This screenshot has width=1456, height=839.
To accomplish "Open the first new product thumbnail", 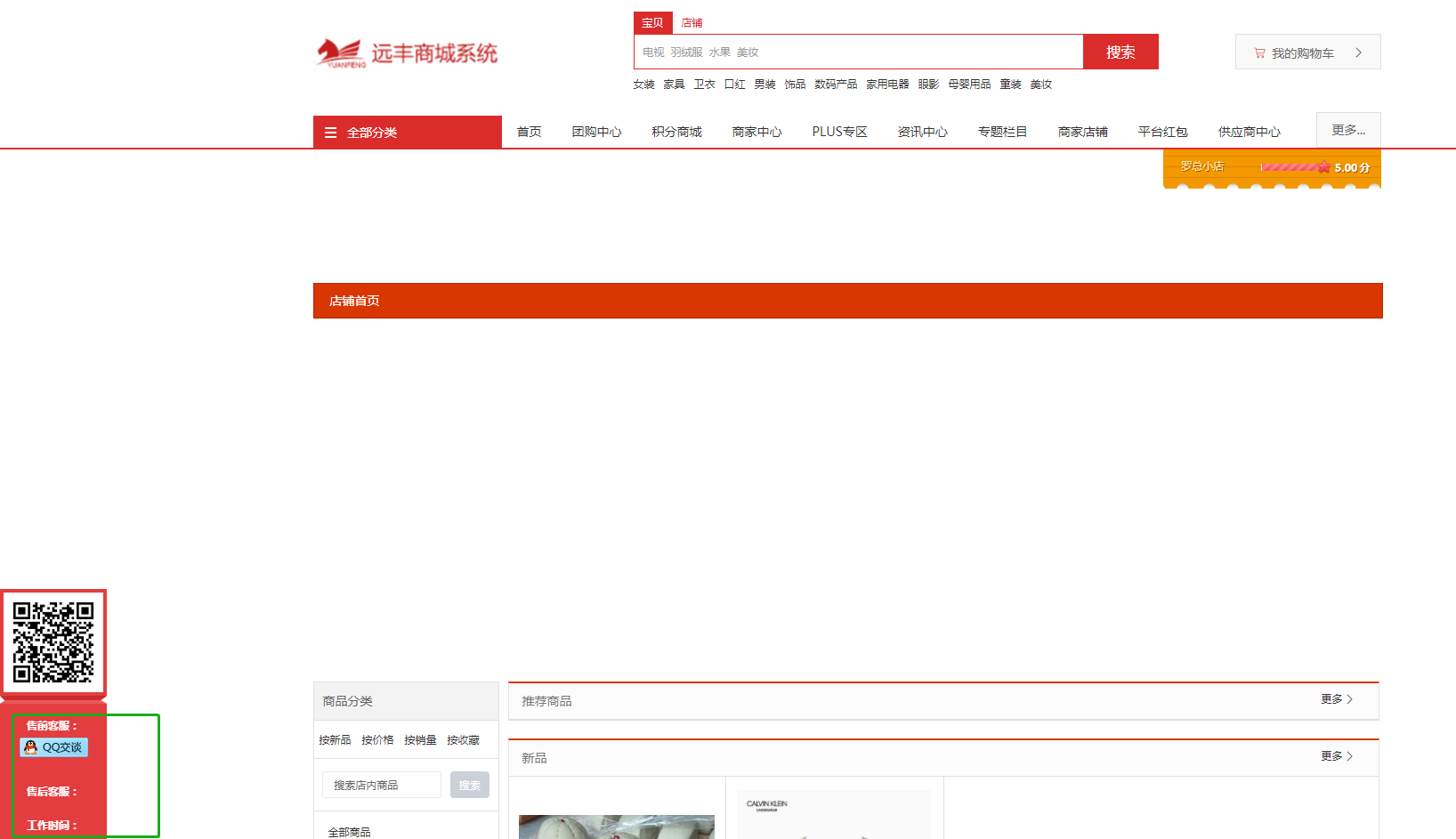I will [617, 827].
